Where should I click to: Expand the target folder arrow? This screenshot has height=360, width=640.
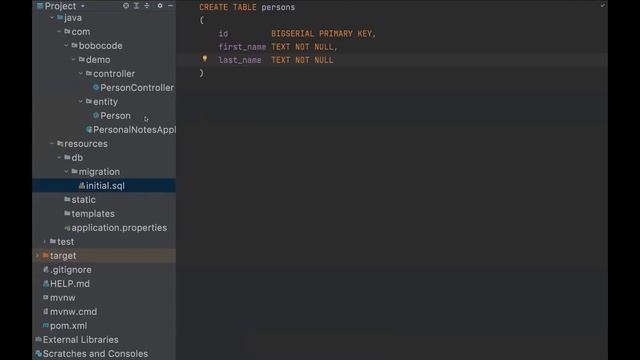click(x=38, y=256)
